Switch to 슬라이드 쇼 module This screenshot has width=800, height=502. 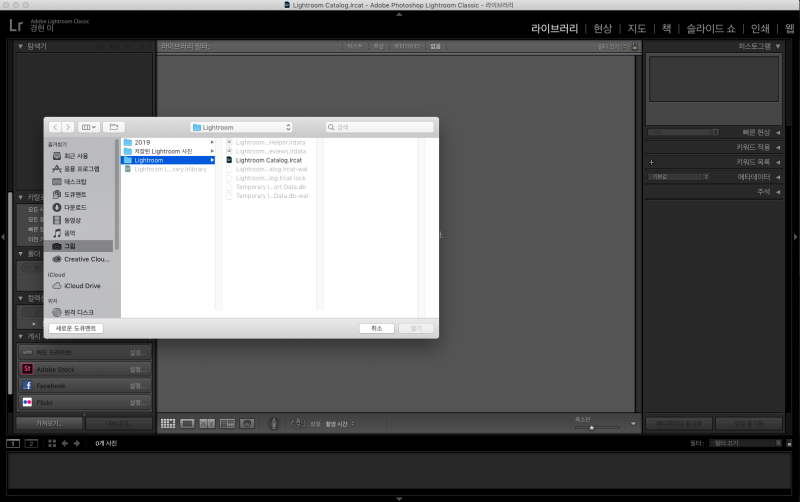click(711, 29)
